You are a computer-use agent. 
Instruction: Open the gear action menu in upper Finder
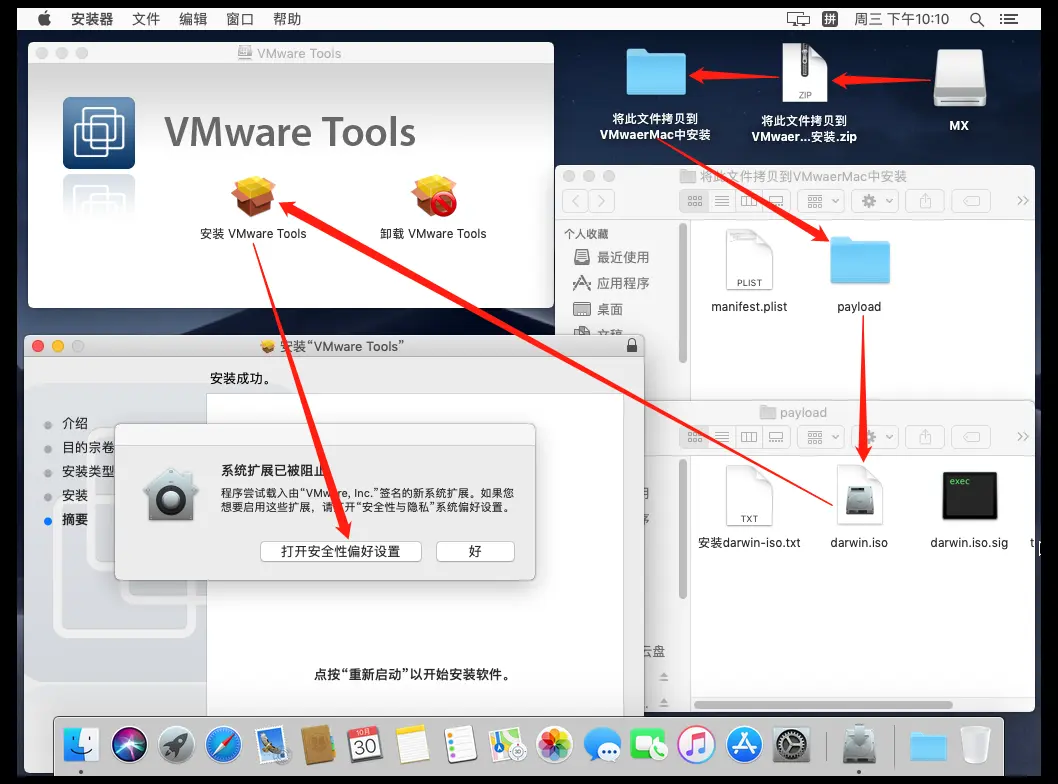coord(876,201)
